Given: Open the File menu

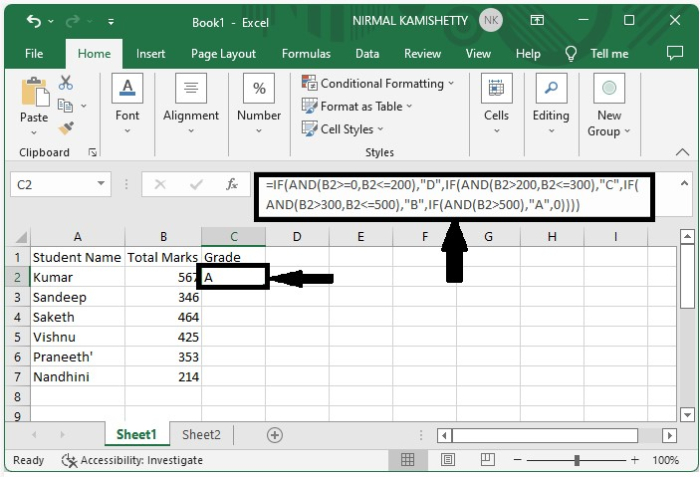Looking at the screenshot, I should tap(34, 54).
